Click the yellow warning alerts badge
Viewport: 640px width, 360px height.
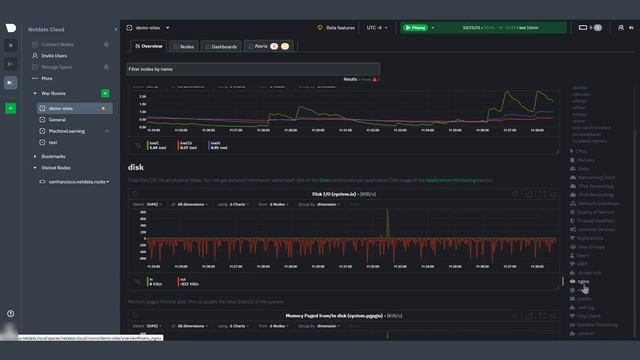285,46
